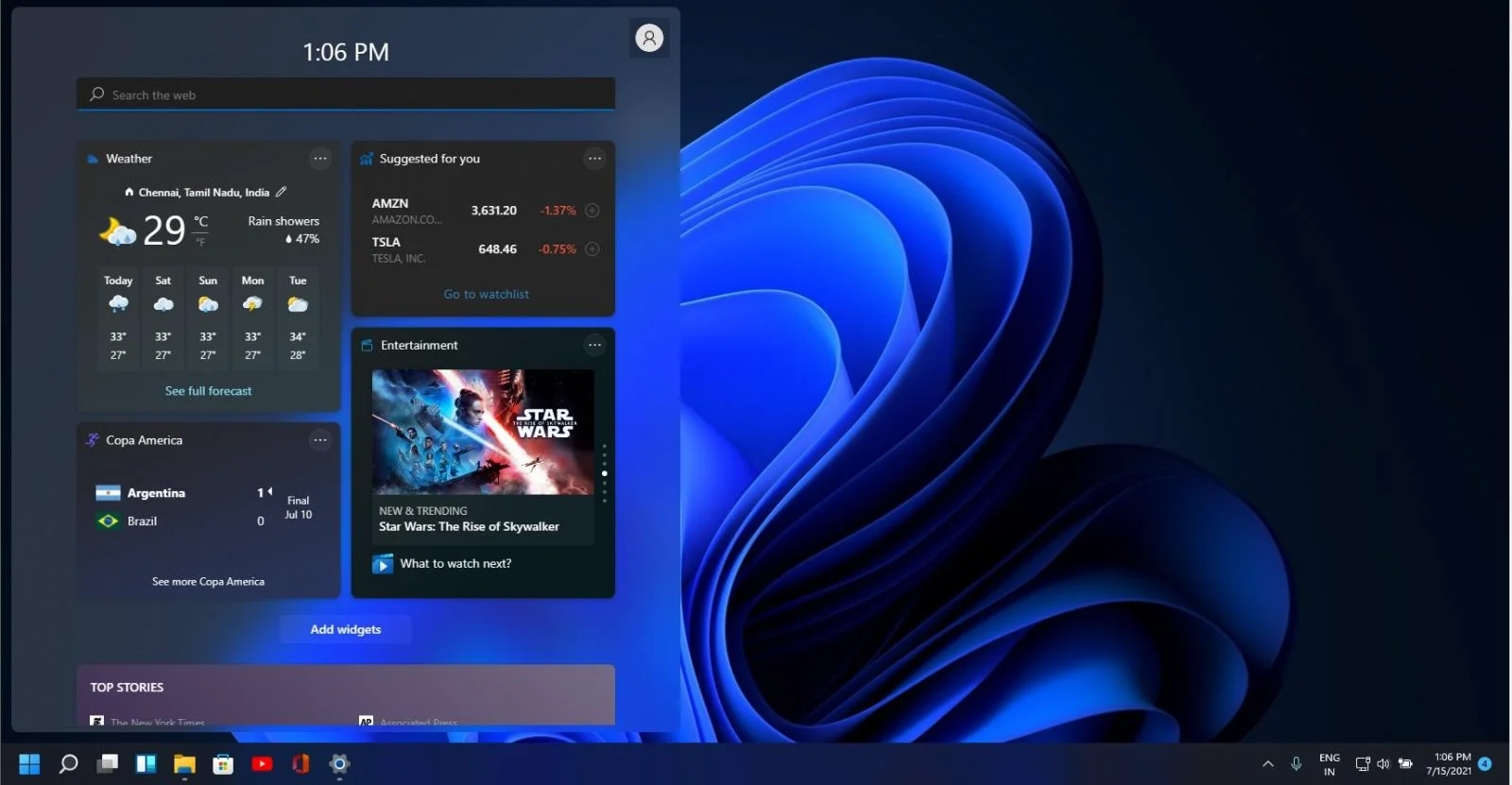The image size is (1512, 785).
Task: Click What to watch next link
Action: [x=455, y=563]
